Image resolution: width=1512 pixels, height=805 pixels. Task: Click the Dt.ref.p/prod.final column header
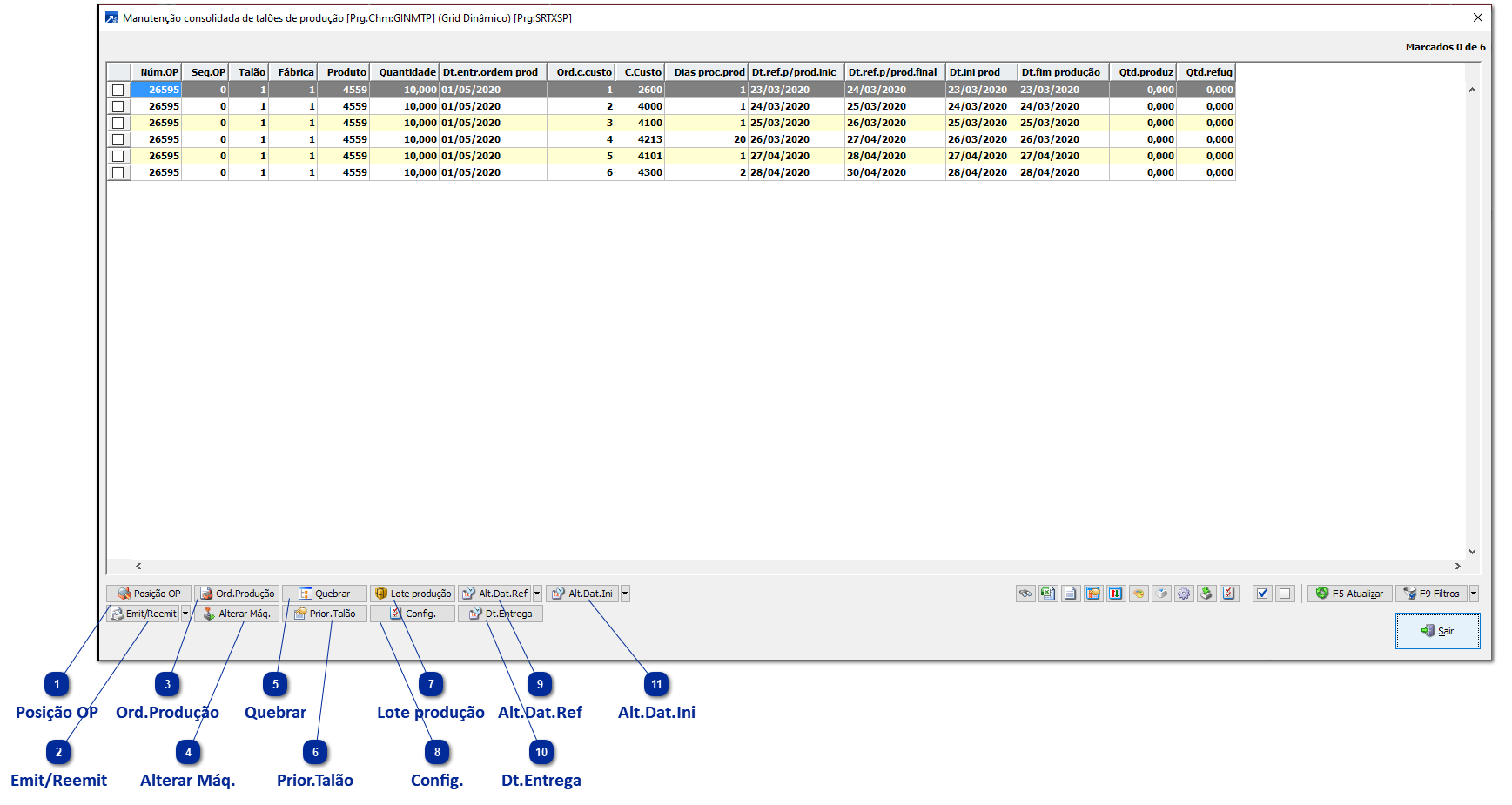(x=896, y=72)
